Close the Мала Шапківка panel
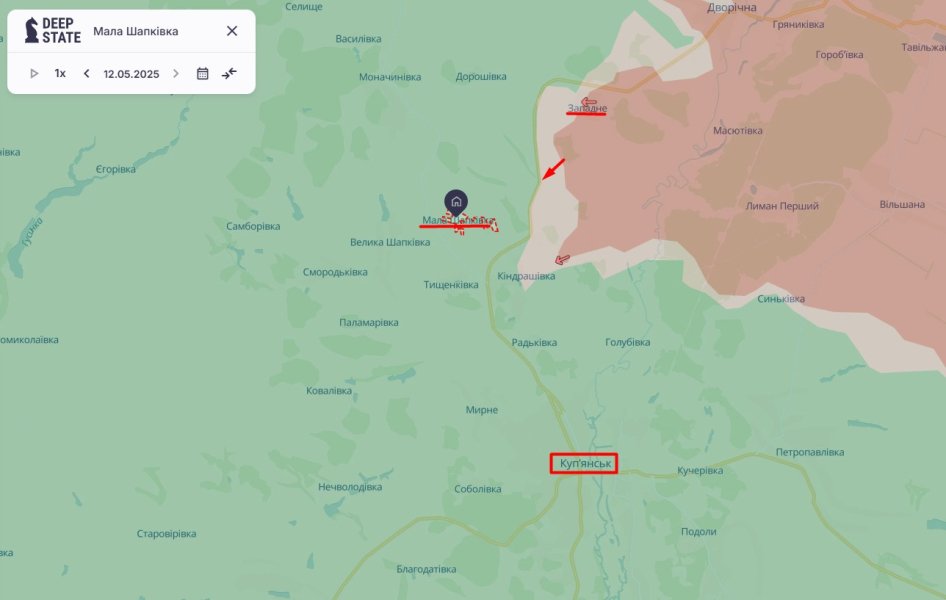946x600 pixels. (232, 31)
